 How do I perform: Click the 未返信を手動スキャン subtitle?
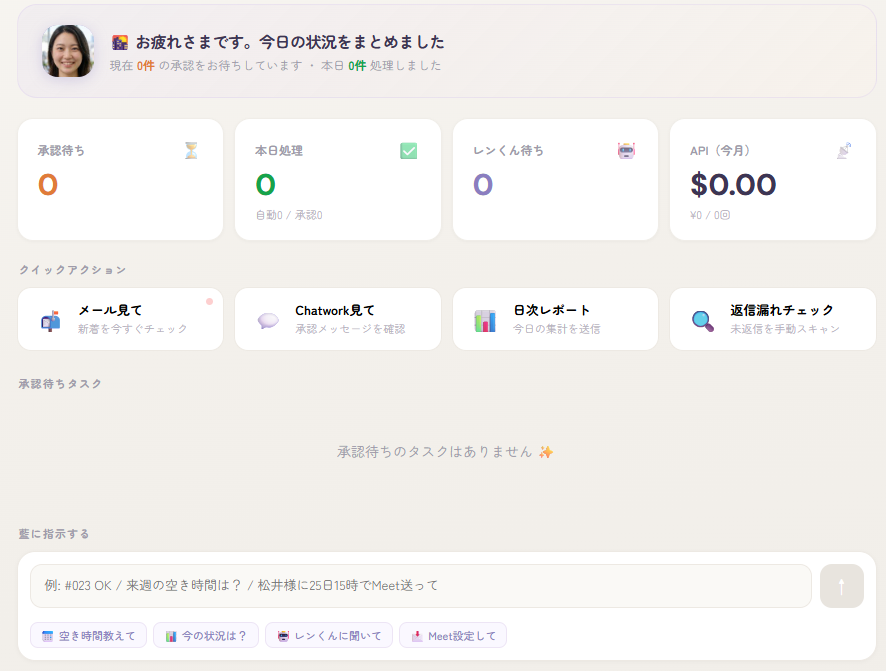(x=785, y=329)
